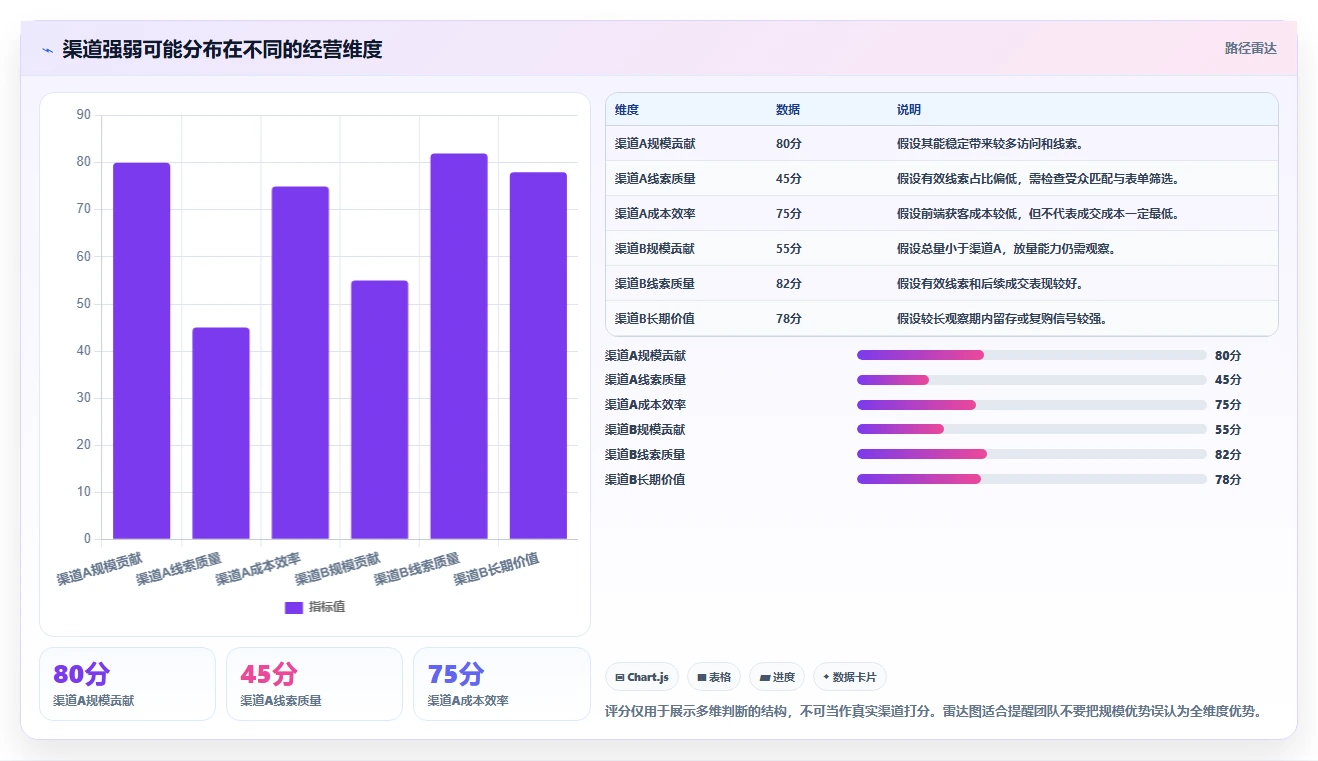Click the chart bar for 渠道B规模贡献

(x=380, y=410)
